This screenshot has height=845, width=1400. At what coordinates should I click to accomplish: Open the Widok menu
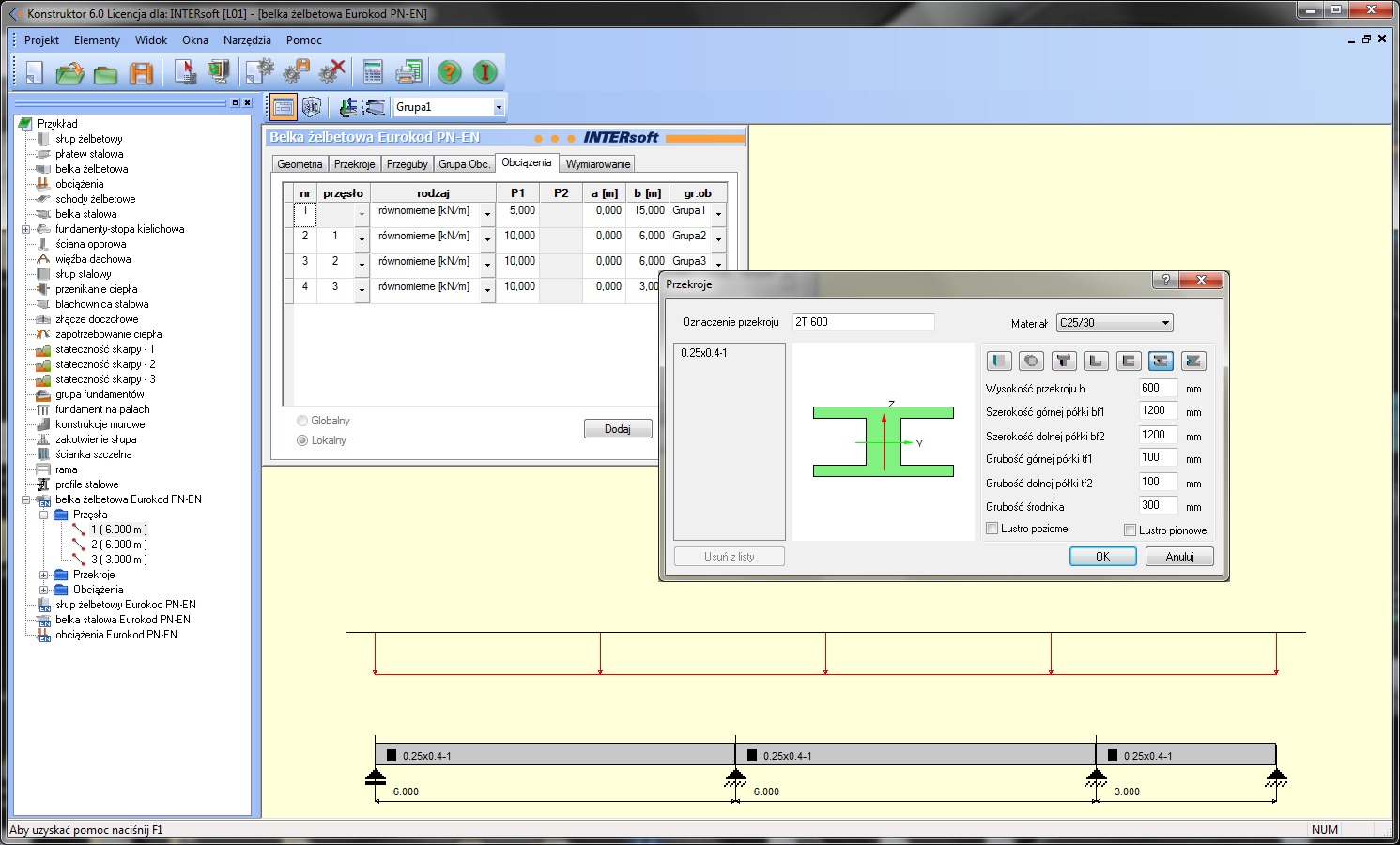click(150, 40)
